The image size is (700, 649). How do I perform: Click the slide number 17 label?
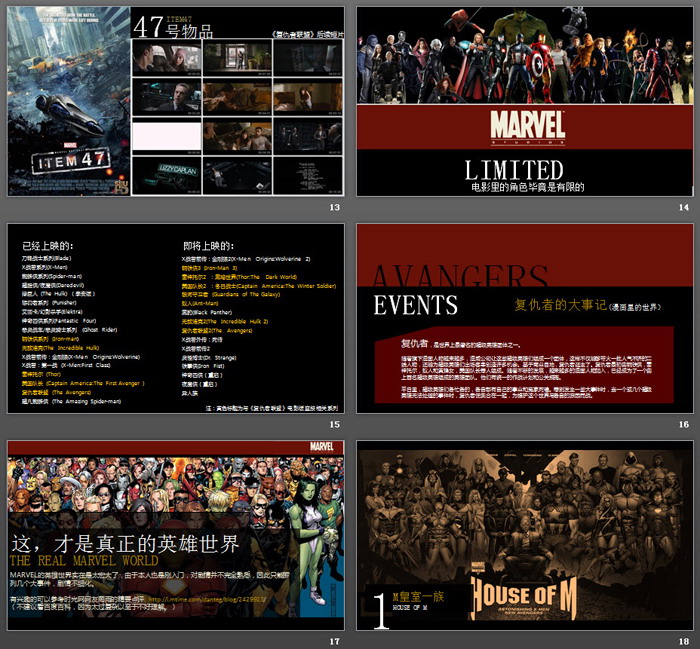point(334,641)
